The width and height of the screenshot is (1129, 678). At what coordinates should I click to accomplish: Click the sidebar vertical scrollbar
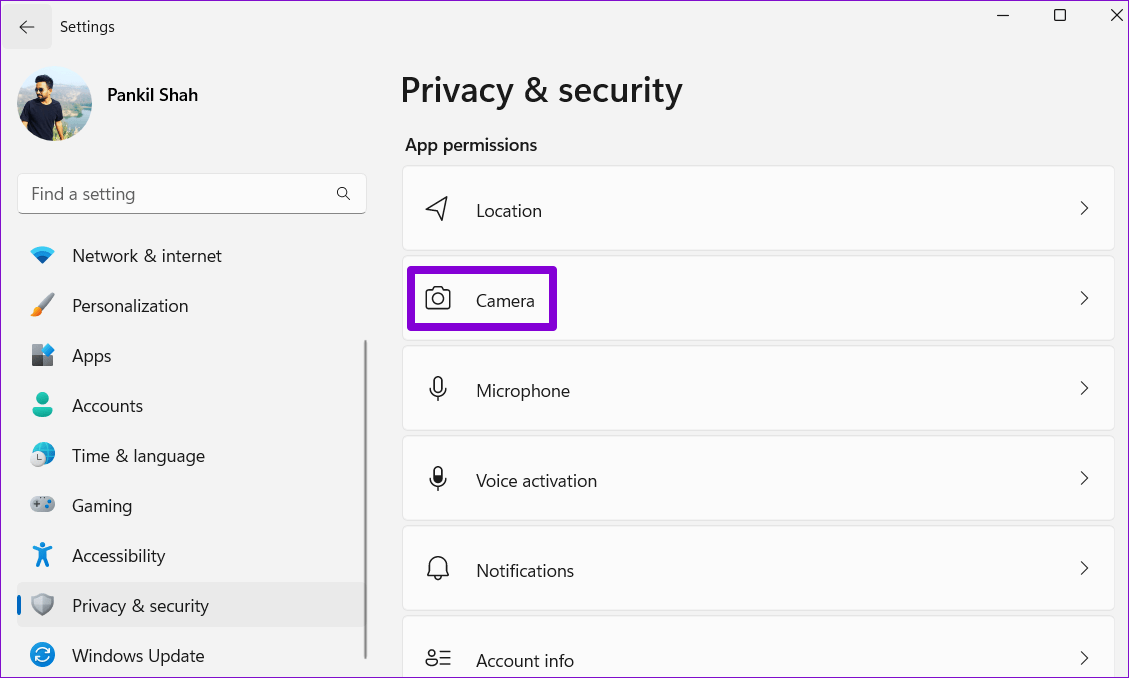coord(365,498)
